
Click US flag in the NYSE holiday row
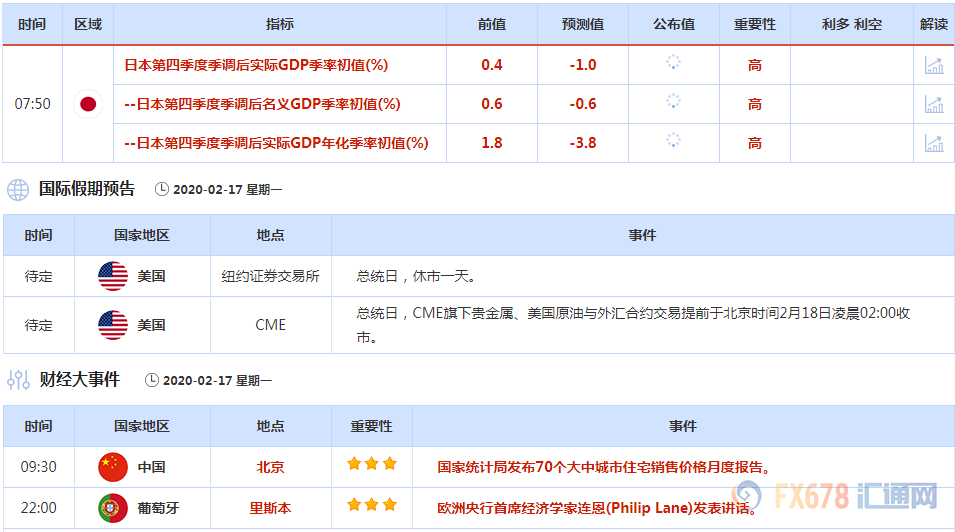(113, 276)
